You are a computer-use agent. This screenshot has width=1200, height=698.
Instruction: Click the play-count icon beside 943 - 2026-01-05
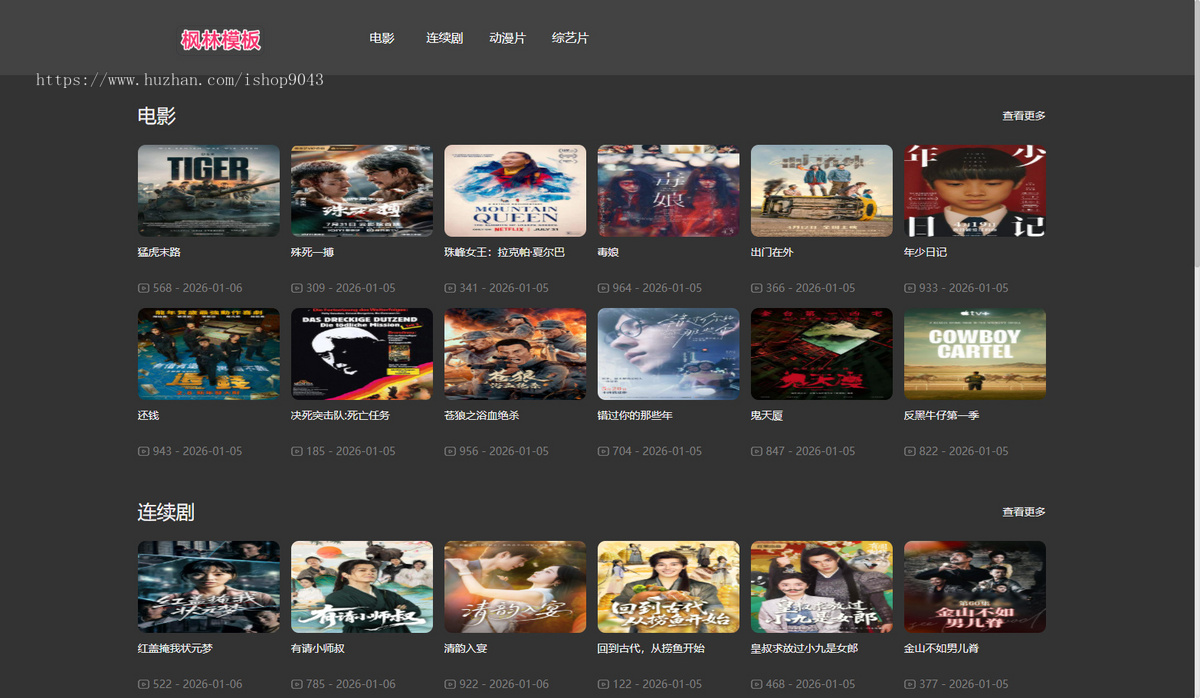point(143,451)
